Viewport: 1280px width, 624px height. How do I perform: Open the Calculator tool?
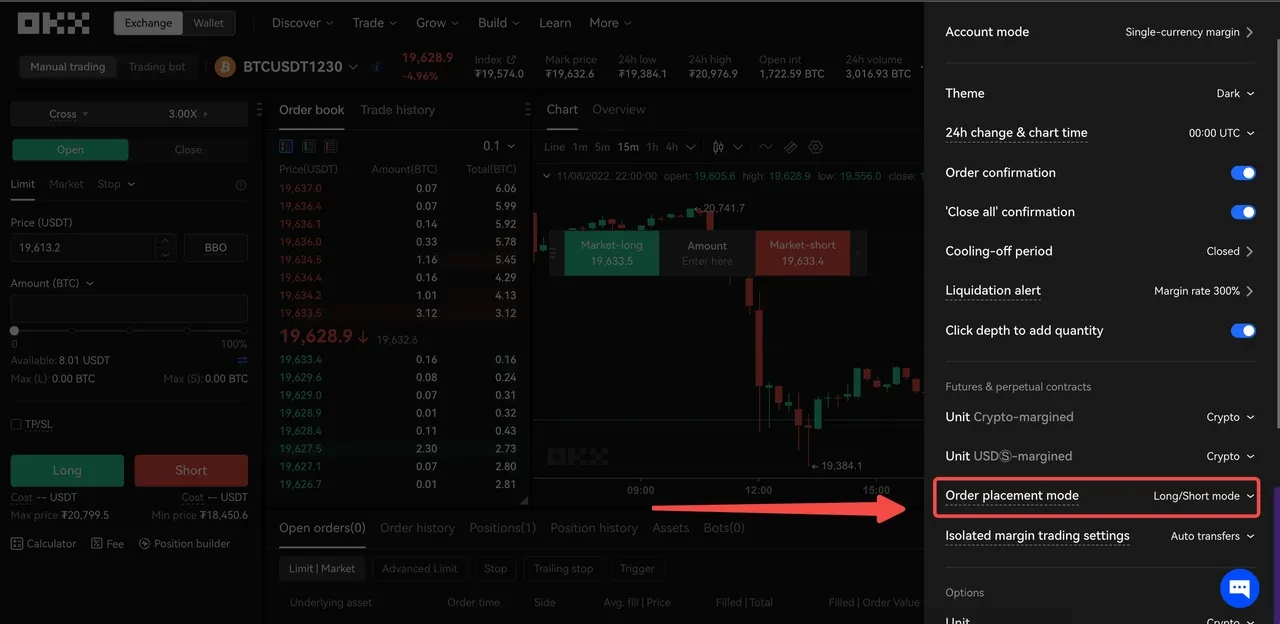(x=43, y=544)
